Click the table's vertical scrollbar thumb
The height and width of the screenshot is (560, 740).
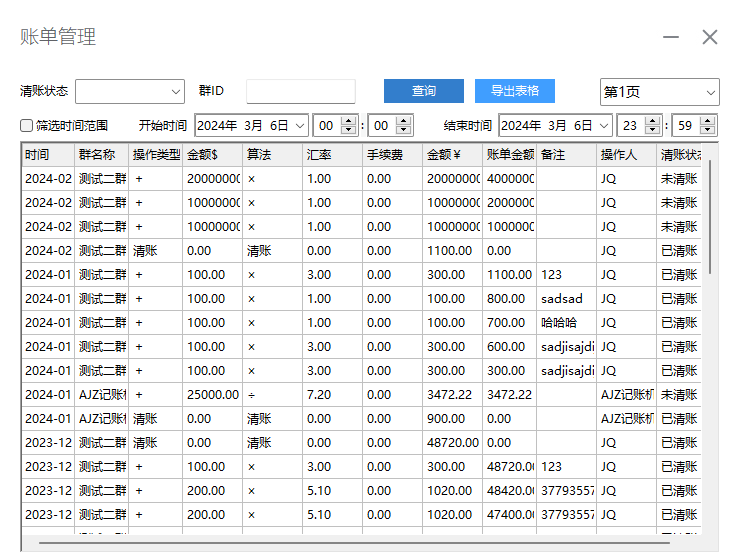coord(711,215)
